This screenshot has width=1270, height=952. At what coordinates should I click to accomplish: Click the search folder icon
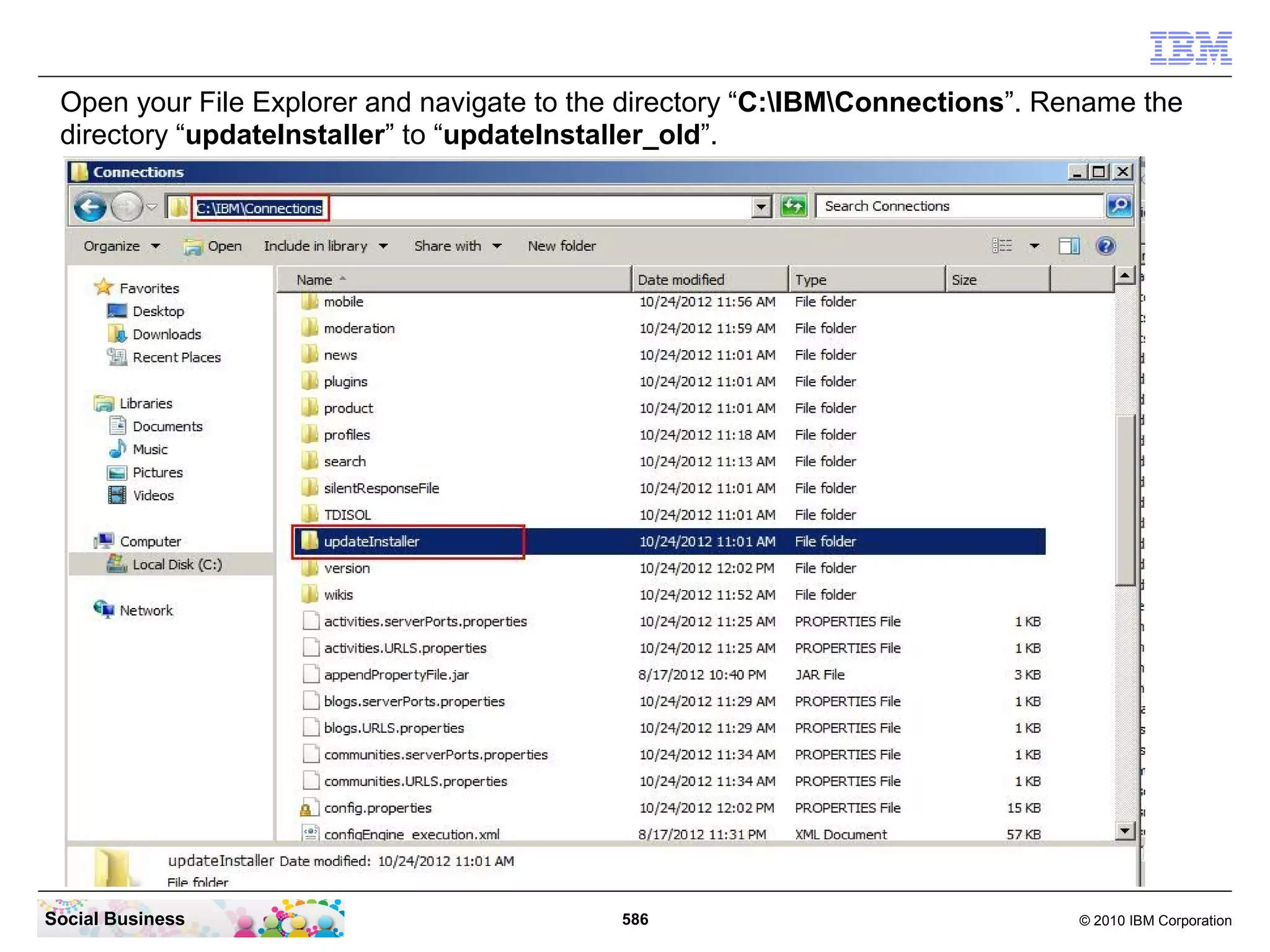click(309, 461)
